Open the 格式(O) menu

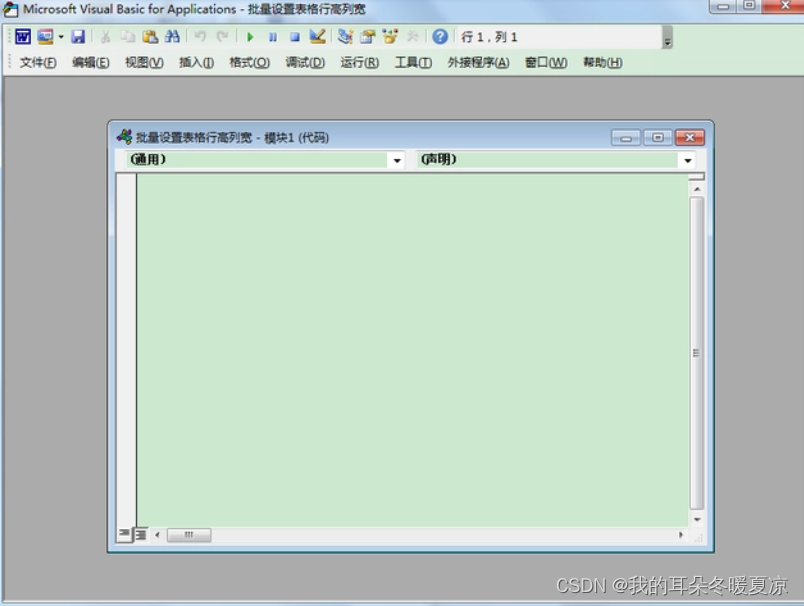pos(250,63)
